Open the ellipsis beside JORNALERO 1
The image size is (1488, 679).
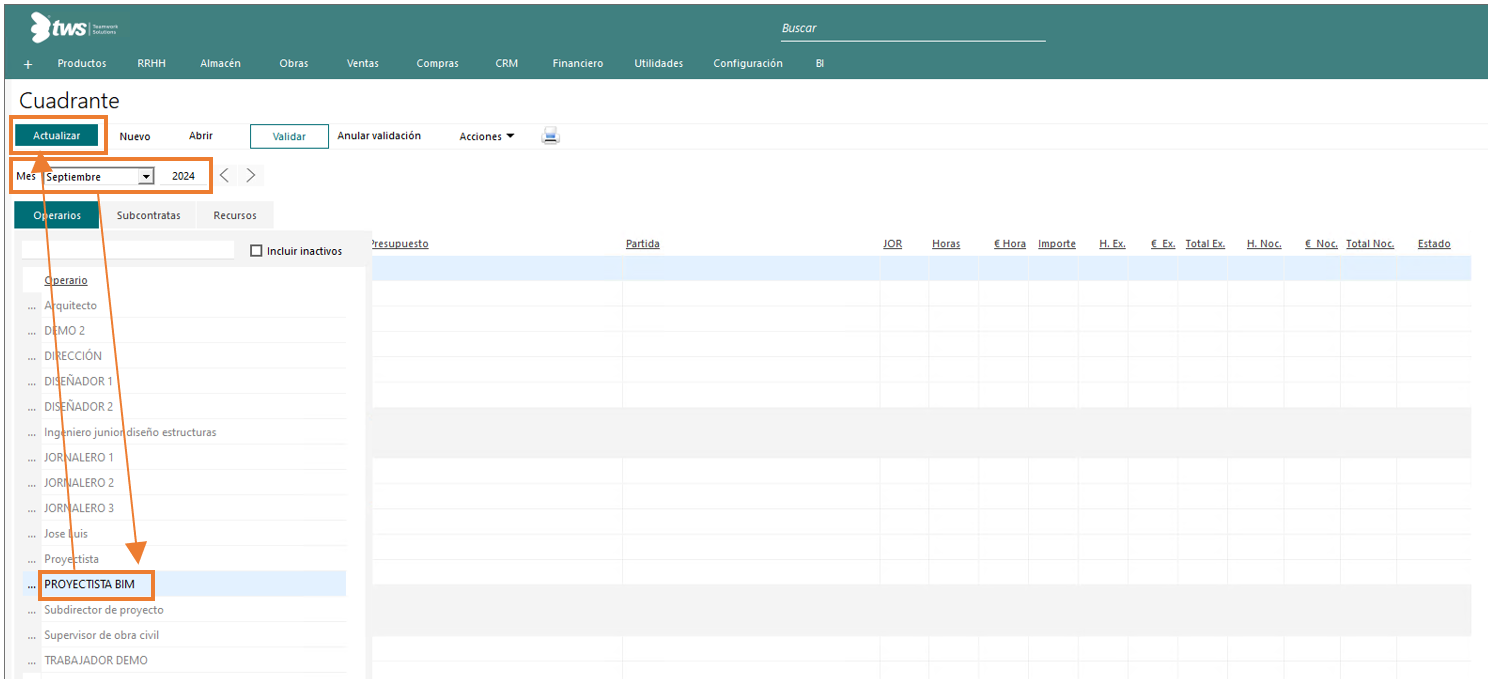[31, 458]
